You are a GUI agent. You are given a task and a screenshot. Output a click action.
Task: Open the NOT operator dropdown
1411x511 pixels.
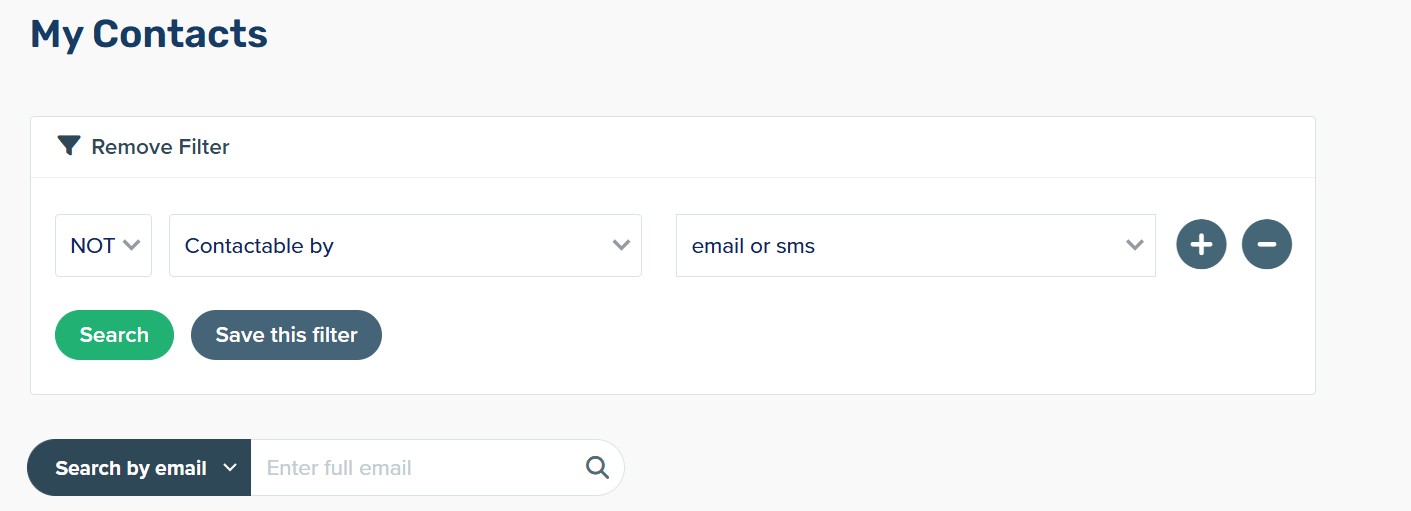tap(103, 245)
